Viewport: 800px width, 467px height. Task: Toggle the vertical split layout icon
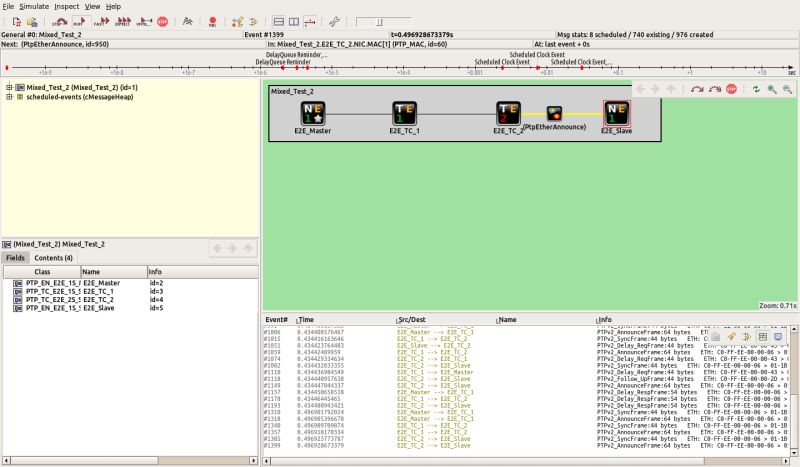point(294,22)
